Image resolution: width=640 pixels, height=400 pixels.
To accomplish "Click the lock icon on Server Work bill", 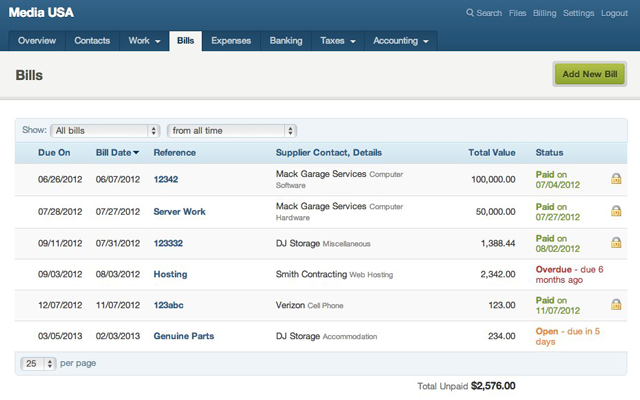I will pyautogui.click(x=616, y=211).
